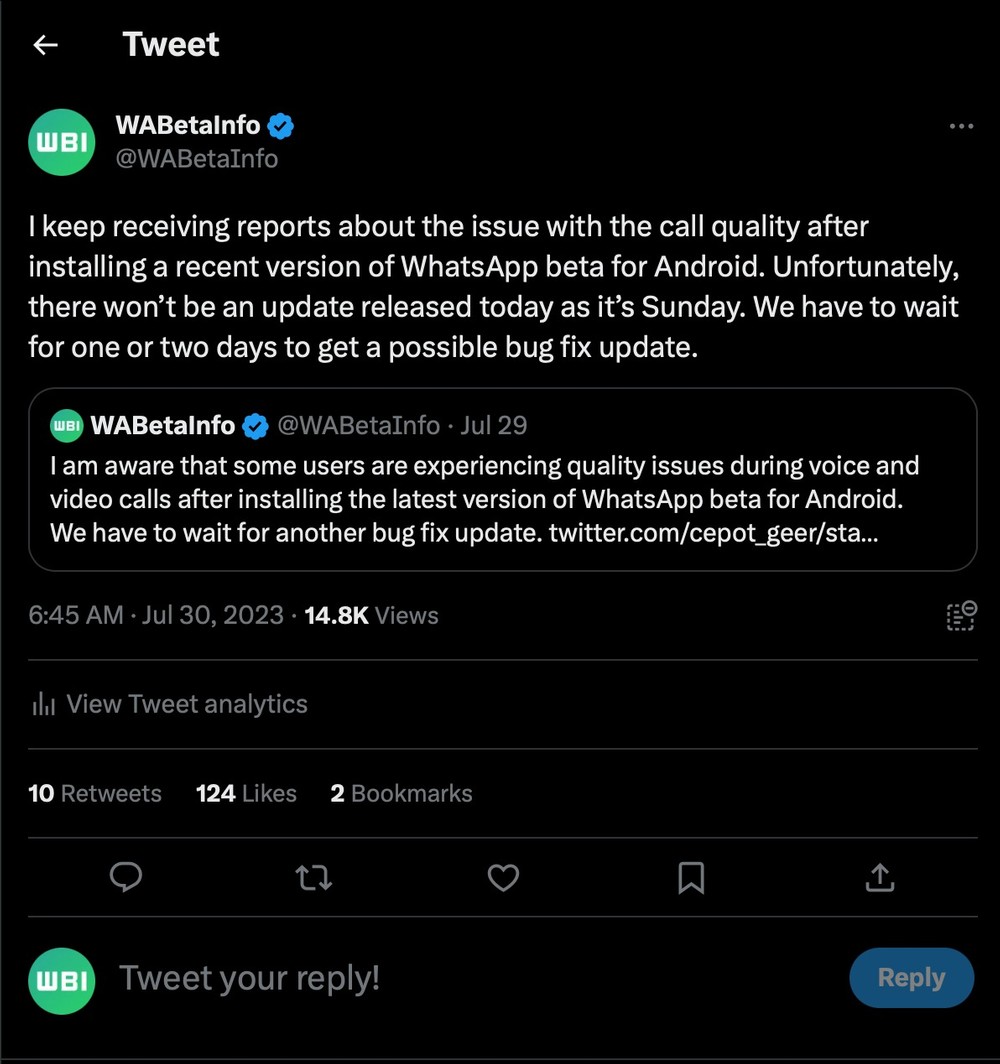The image size is (1000, 1064).
Task: Click the @WABetaInfo handle under name
Action: pyautogui.click(x=197, y=159)
